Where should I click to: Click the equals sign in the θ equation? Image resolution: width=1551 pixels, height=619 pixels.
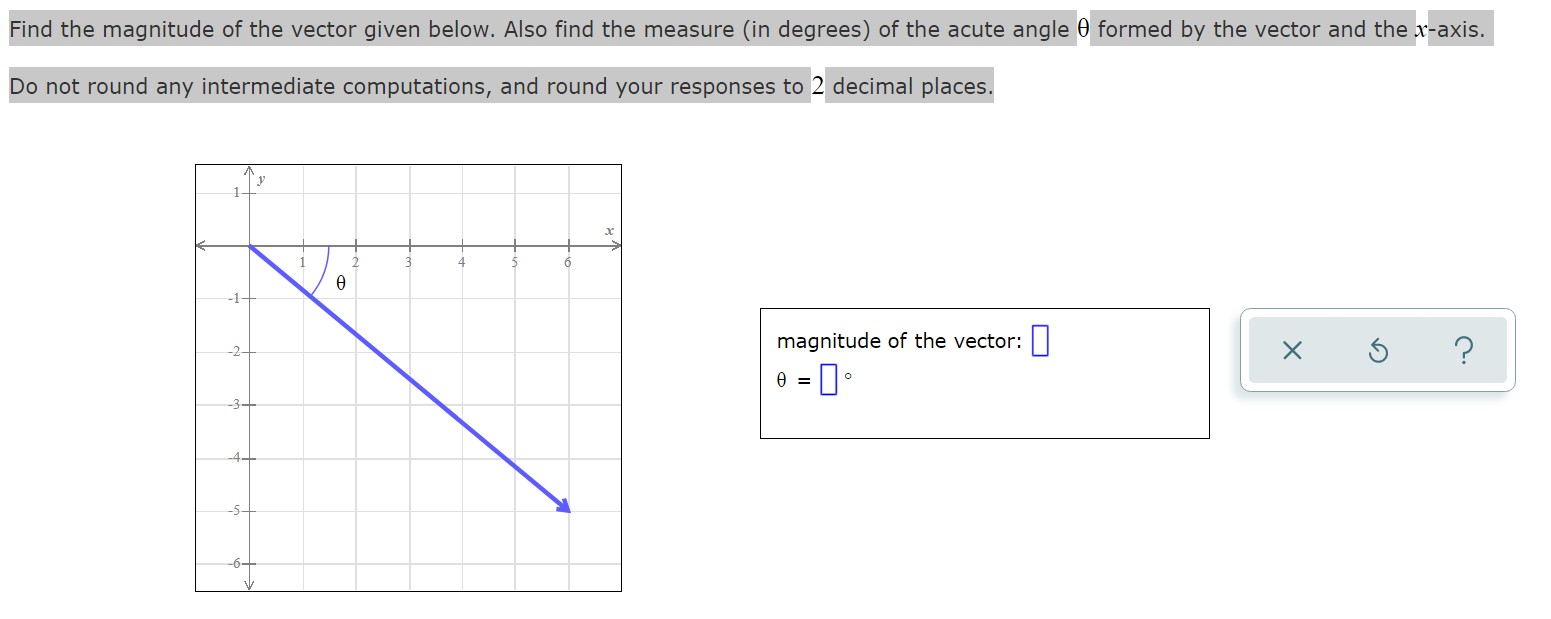[804, 381]
